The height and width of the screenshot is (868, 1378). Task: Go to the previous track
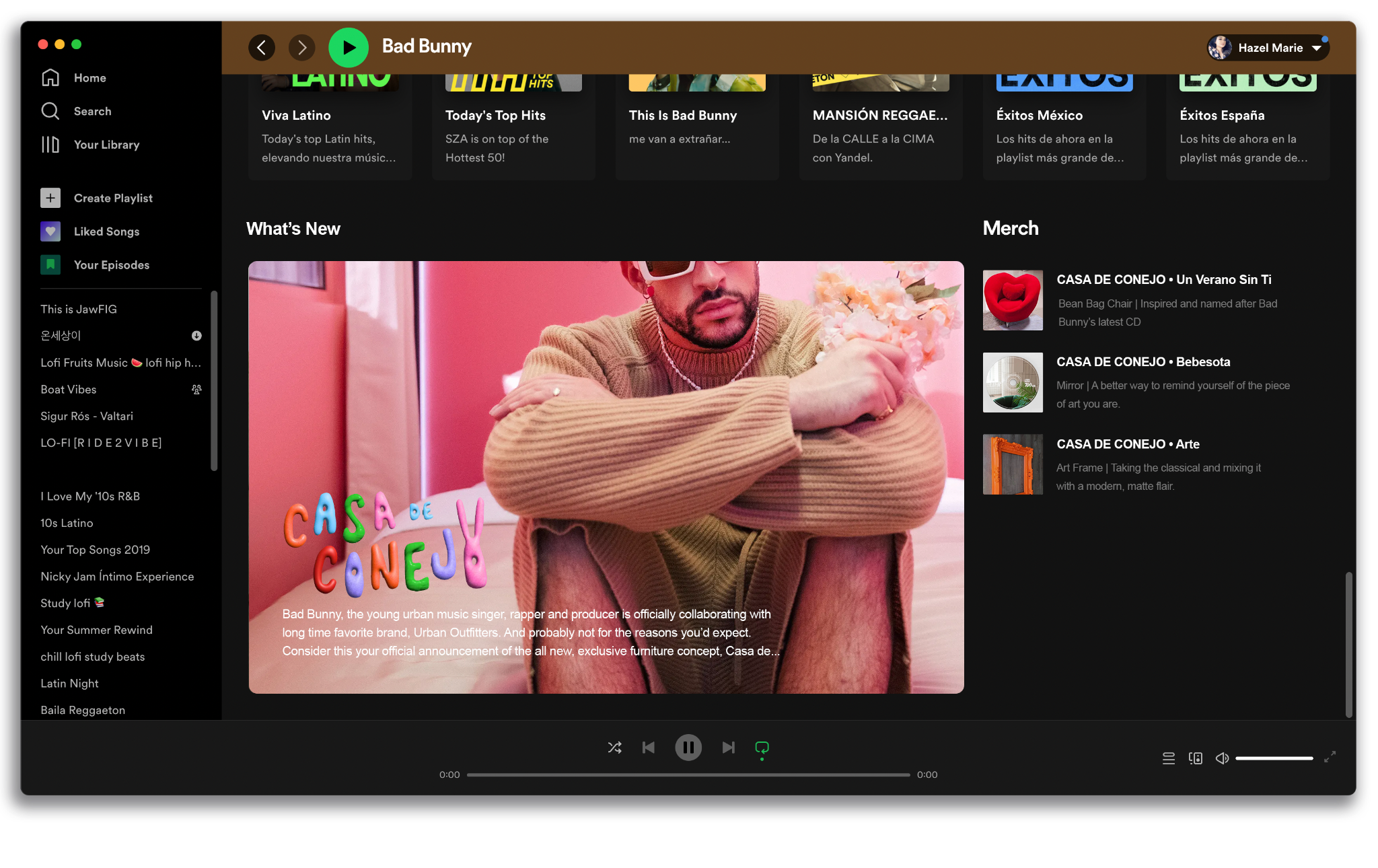pos(649,748)
